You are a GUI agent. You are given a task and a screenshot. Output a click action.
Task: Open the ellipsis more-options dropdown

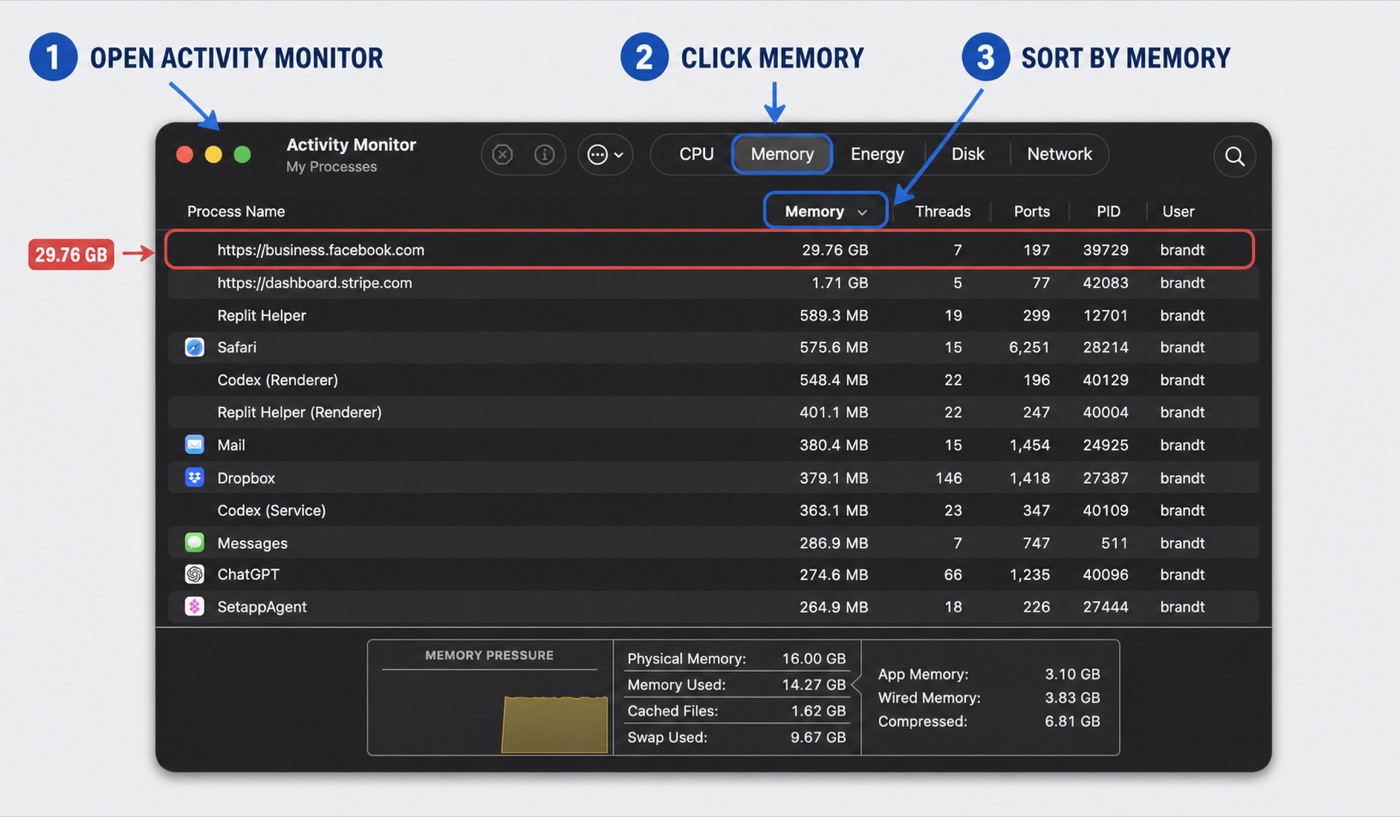[605, 154]
